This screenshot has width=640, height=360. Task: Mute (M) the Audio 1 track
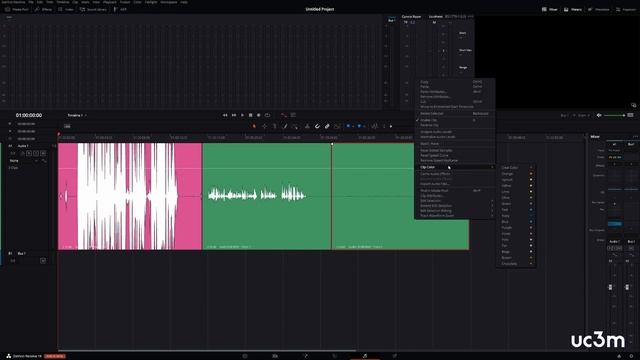tap(43, 153)
